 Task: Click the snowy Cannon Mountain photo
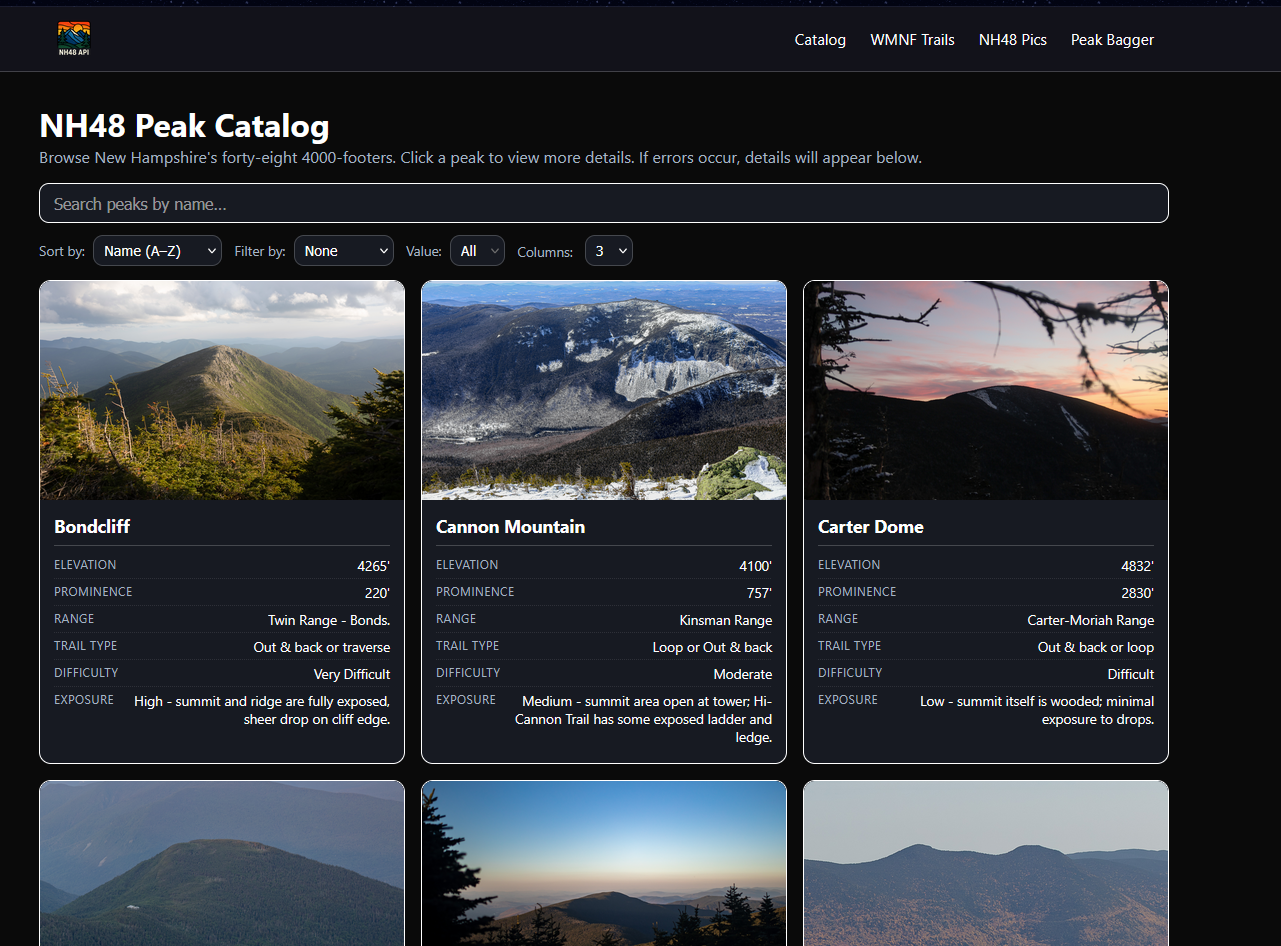pyautogui.click(x=603, y=389)
